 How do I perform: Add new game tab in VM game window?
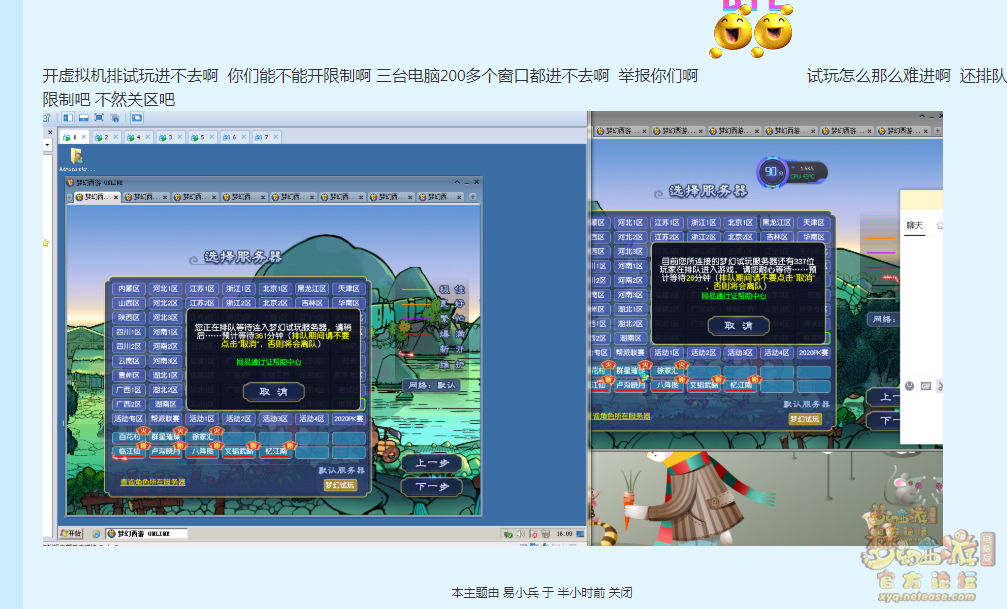[x=473, y=197]
